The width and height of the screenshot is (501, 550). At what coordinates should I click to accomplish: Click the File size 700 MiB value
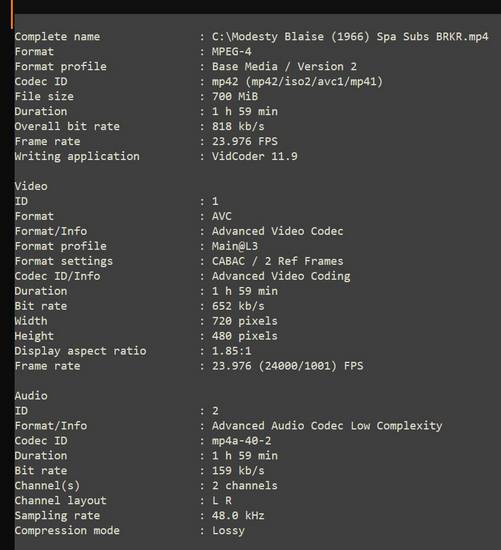pos(235,96)
